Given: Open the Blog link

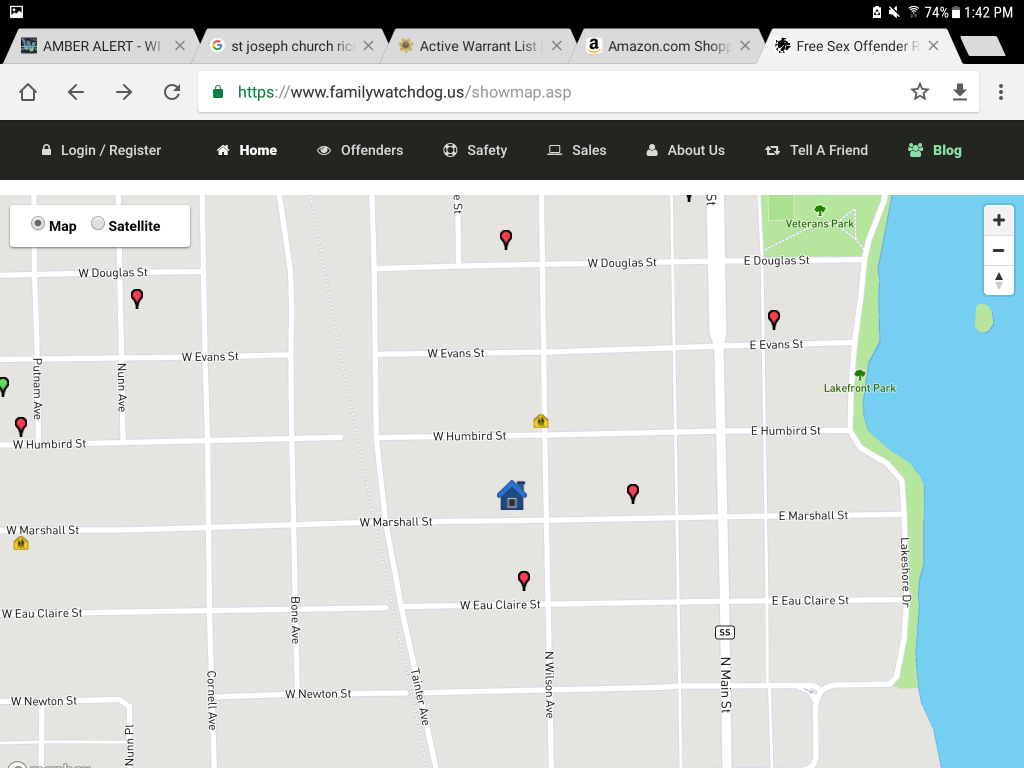Looking at the screenshot, I should coord(934,150).
